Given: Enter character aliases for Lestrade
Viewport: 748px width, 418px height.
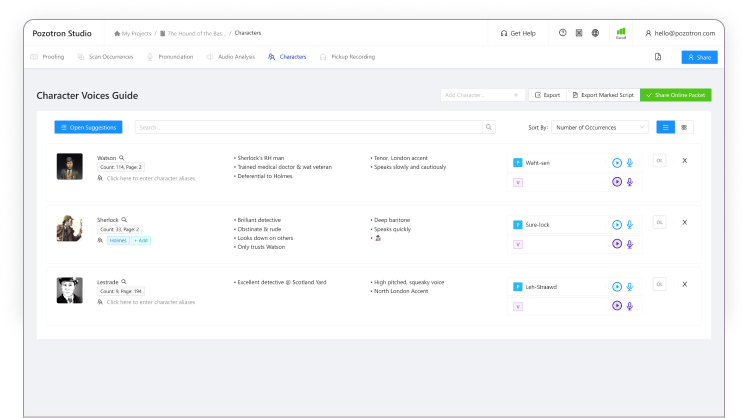Looking at the screenshot, I should (151, 302).
